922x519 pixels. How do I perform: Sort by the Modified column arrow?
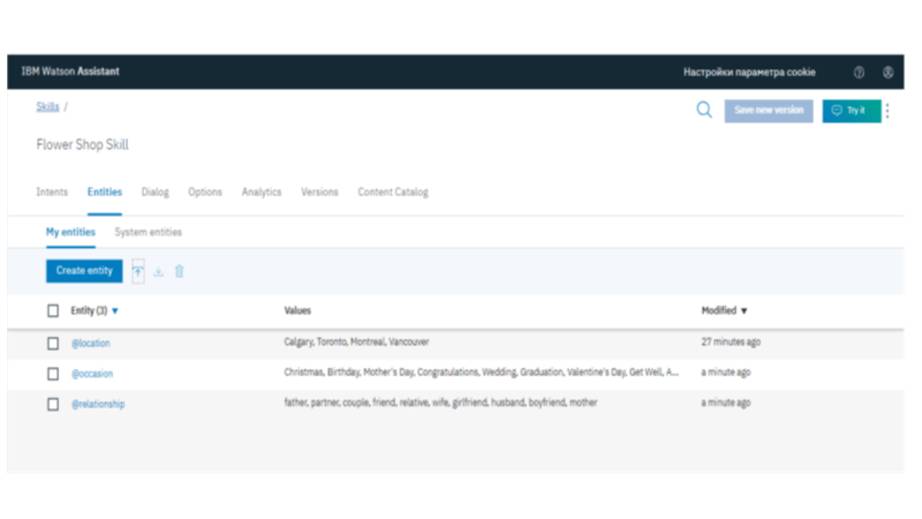click(x=744, y=311)
